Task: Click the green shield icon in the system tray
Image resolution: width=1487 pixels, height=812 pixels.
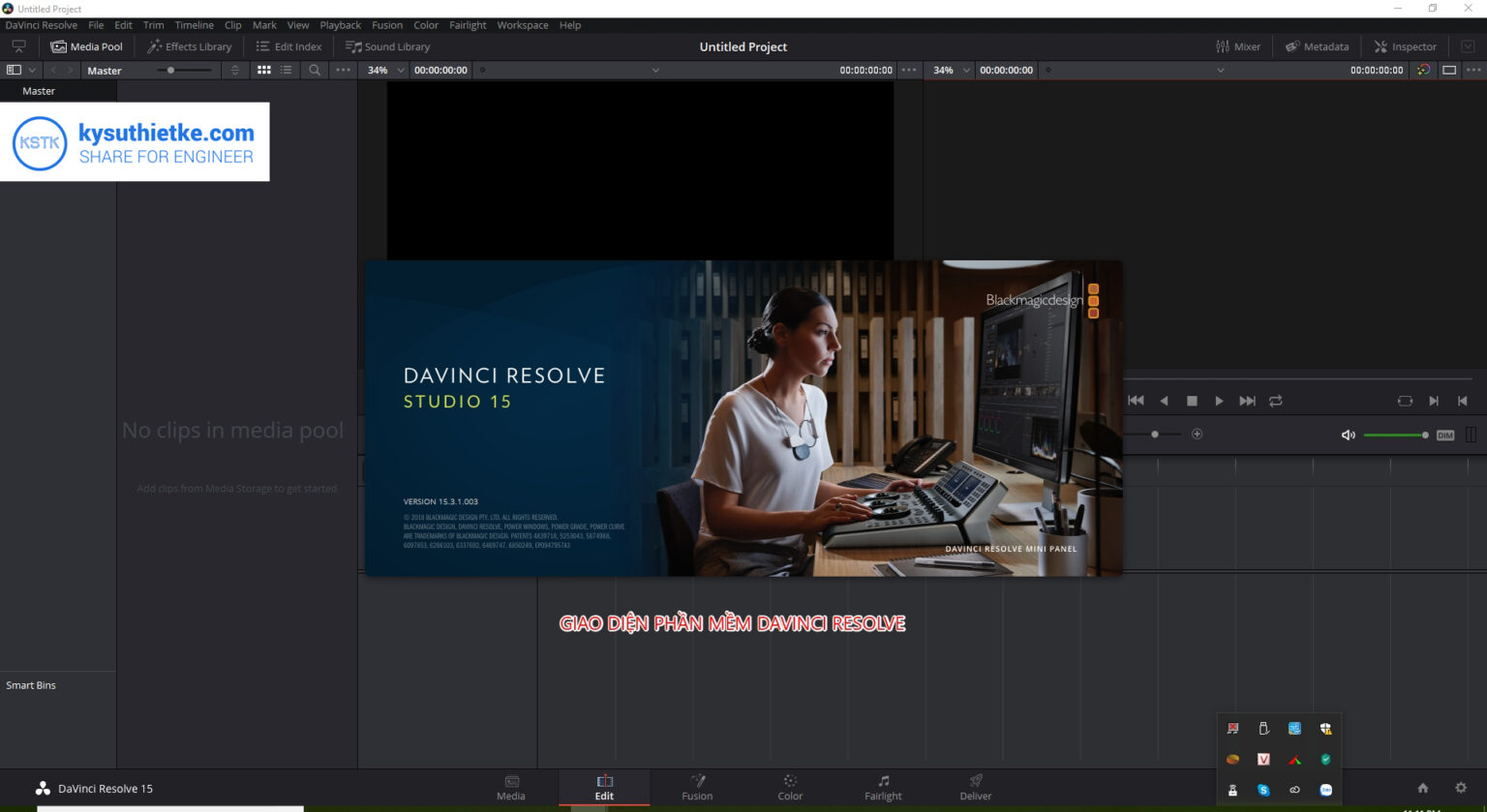Action: 1325,759
